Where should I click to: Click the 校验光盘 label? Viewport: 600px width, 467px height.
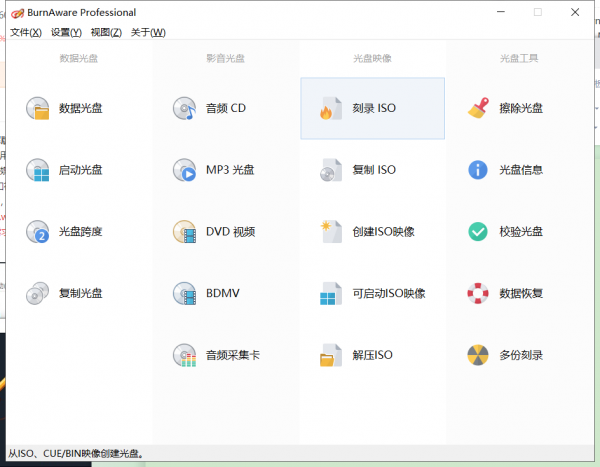click(521, 232)
